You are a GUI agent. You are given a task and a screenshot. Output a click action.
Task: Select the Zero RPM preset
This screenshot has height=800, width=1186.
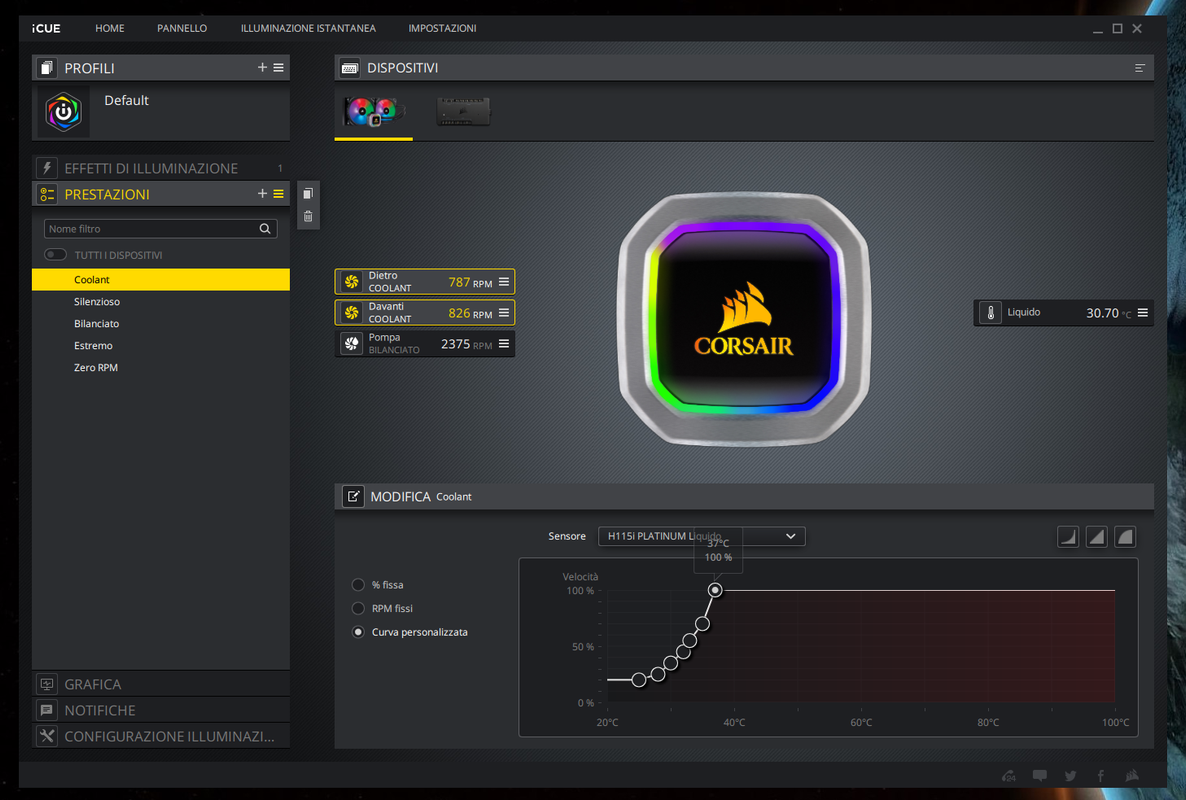[x=160, y=367]
